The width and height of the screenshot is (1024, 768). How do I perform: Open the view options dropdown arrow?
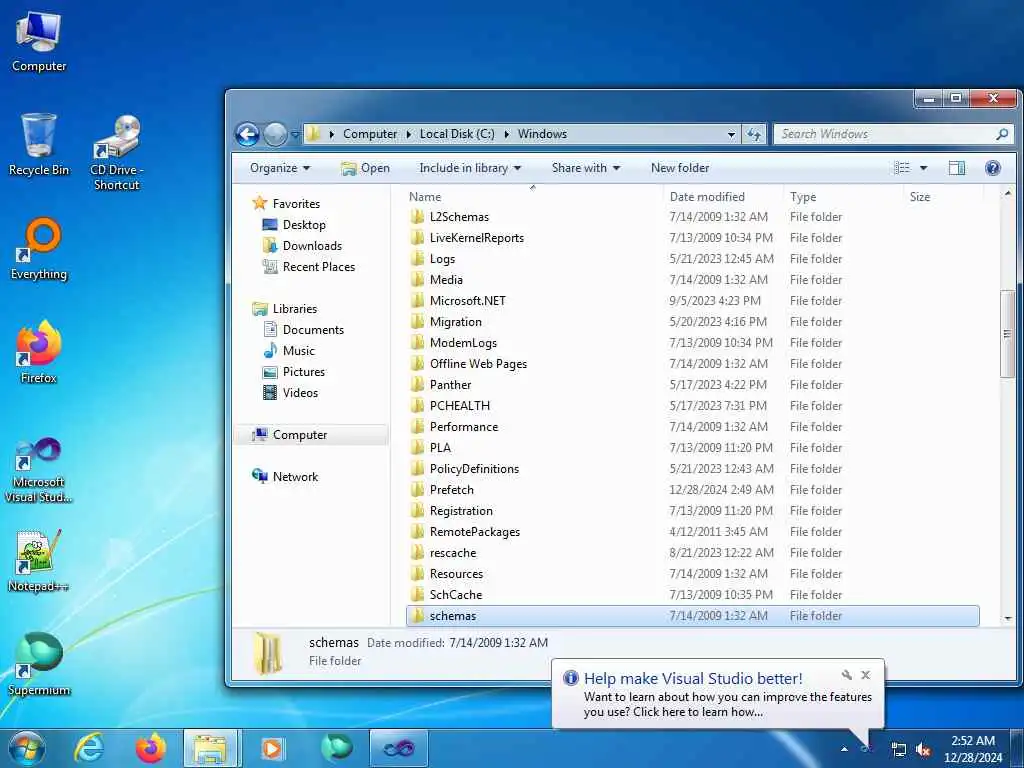(923, 168)
